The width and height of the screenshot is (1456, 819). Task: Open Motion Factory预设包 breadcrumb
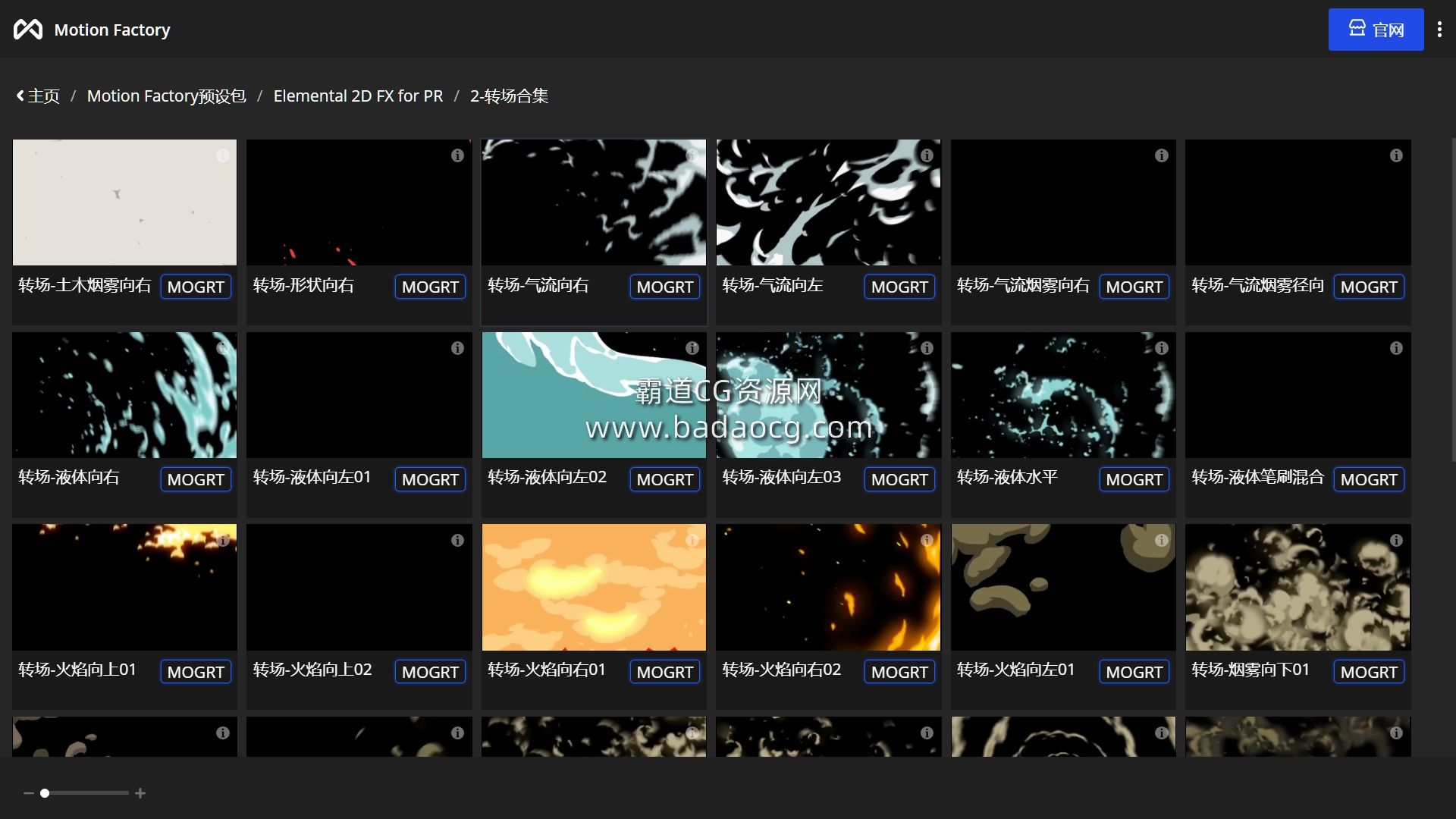click(166, 96)
